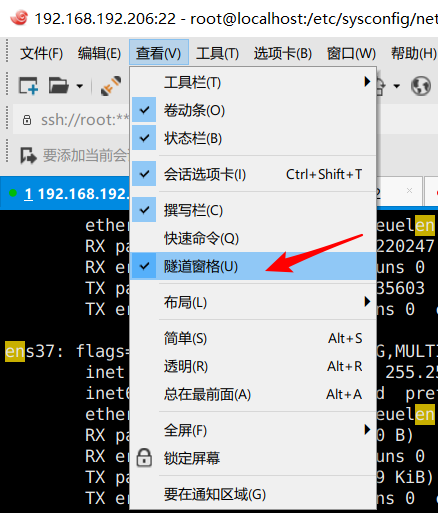The image size is (438, 513).
Task: Click the add session arrow icon
Action: pyautogui.click(x=28, y=155)
